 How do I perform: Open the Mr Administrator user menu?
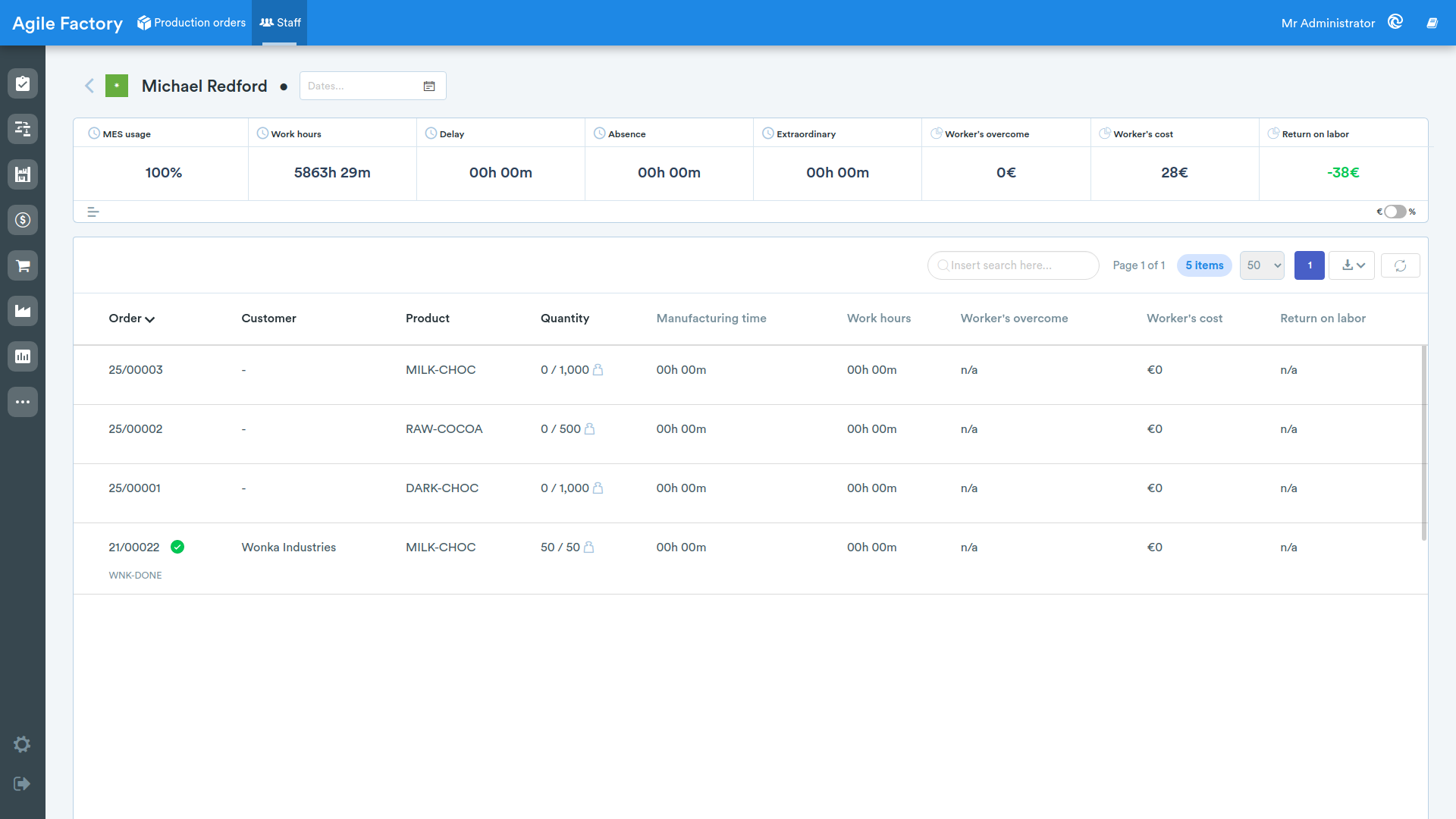click(1328, 23)
